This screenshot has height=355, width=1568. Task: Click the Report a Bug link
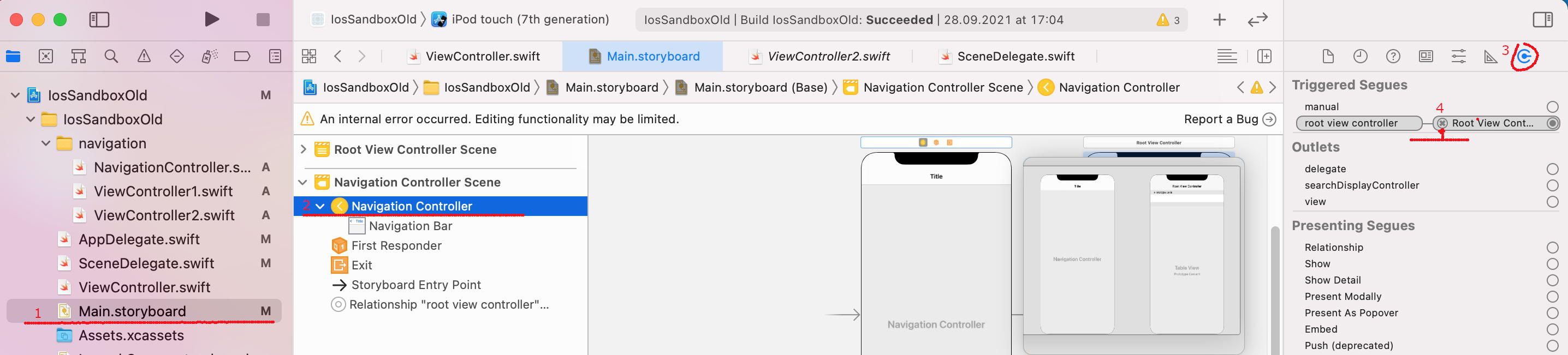pos(1230,119)
